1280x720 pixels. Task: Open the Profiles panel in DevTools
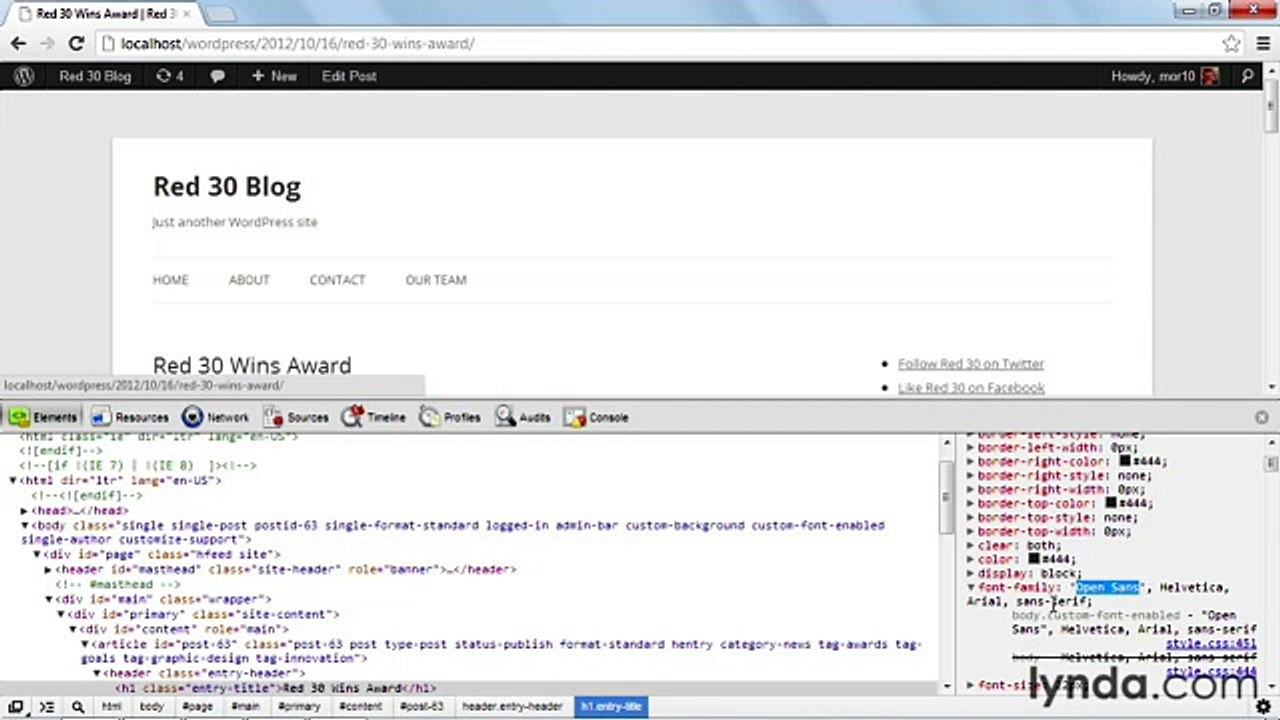(x=450, y=417)
